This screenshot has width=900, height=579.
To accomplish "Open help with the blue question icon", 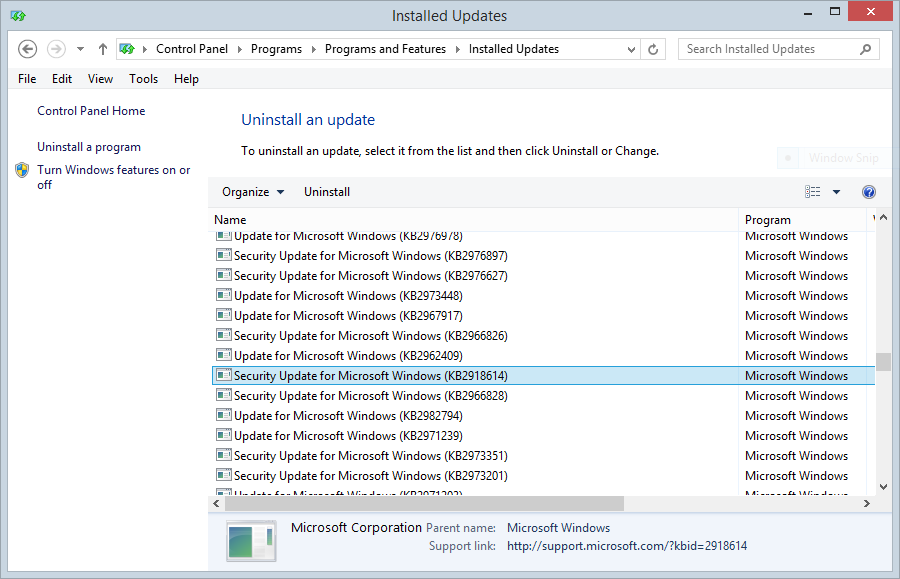I will [869, 192].
